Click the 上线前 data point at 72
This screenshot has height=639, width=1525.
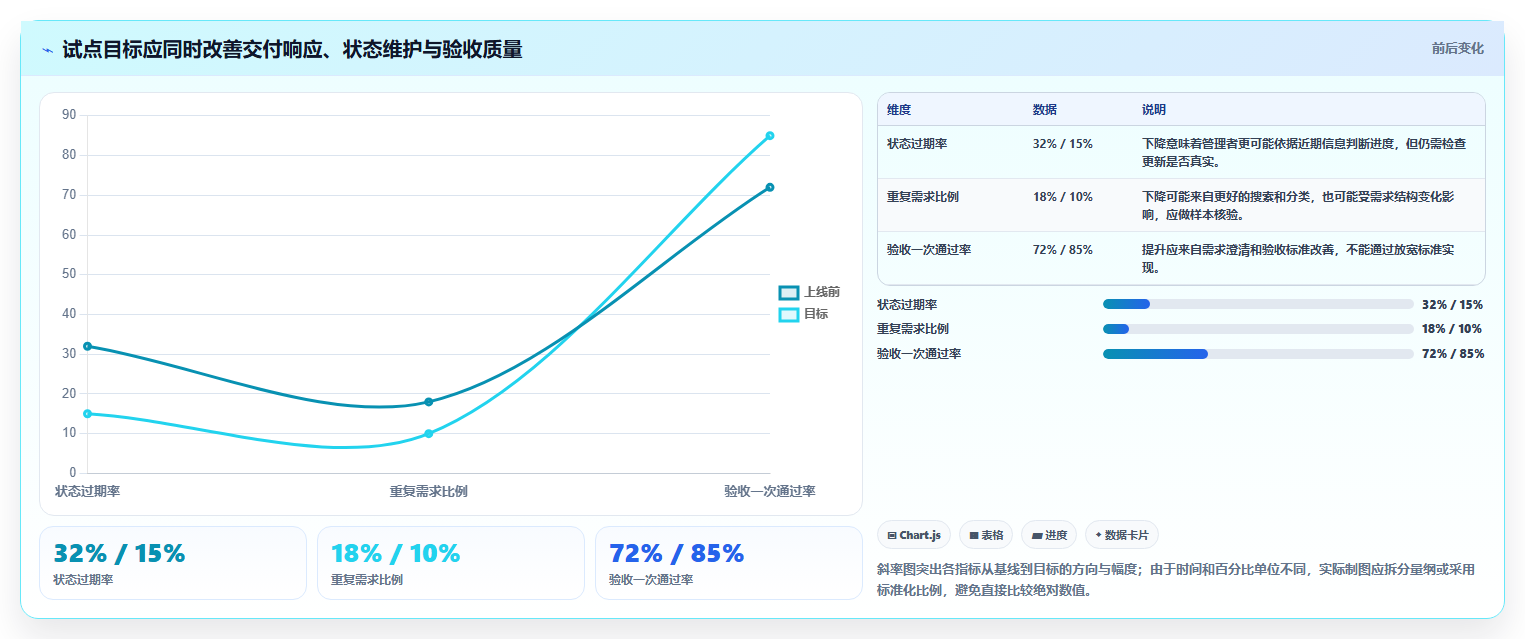[x=770, y=187]
